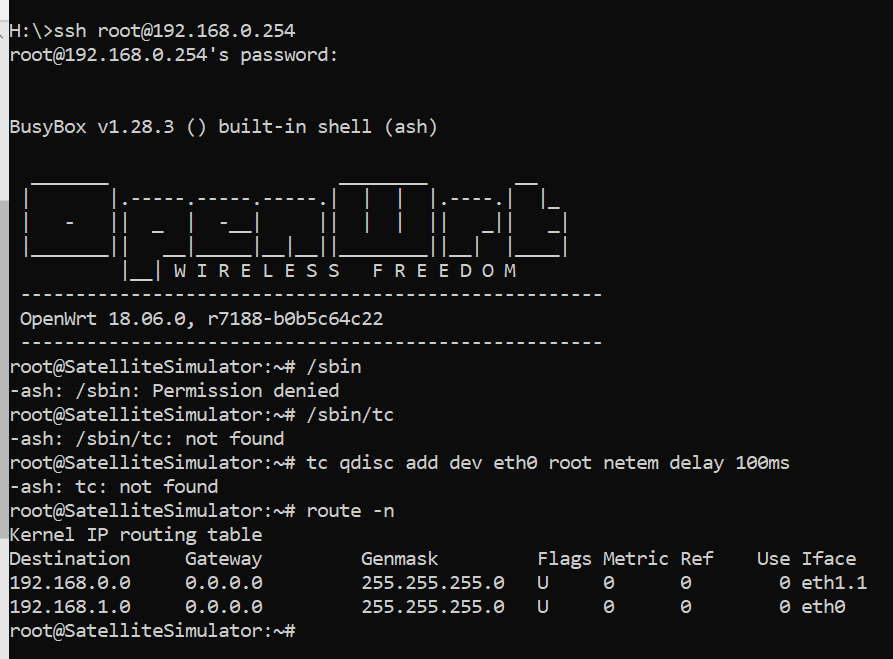Select the tc qdisc netem delay command

tap(548, 462)
